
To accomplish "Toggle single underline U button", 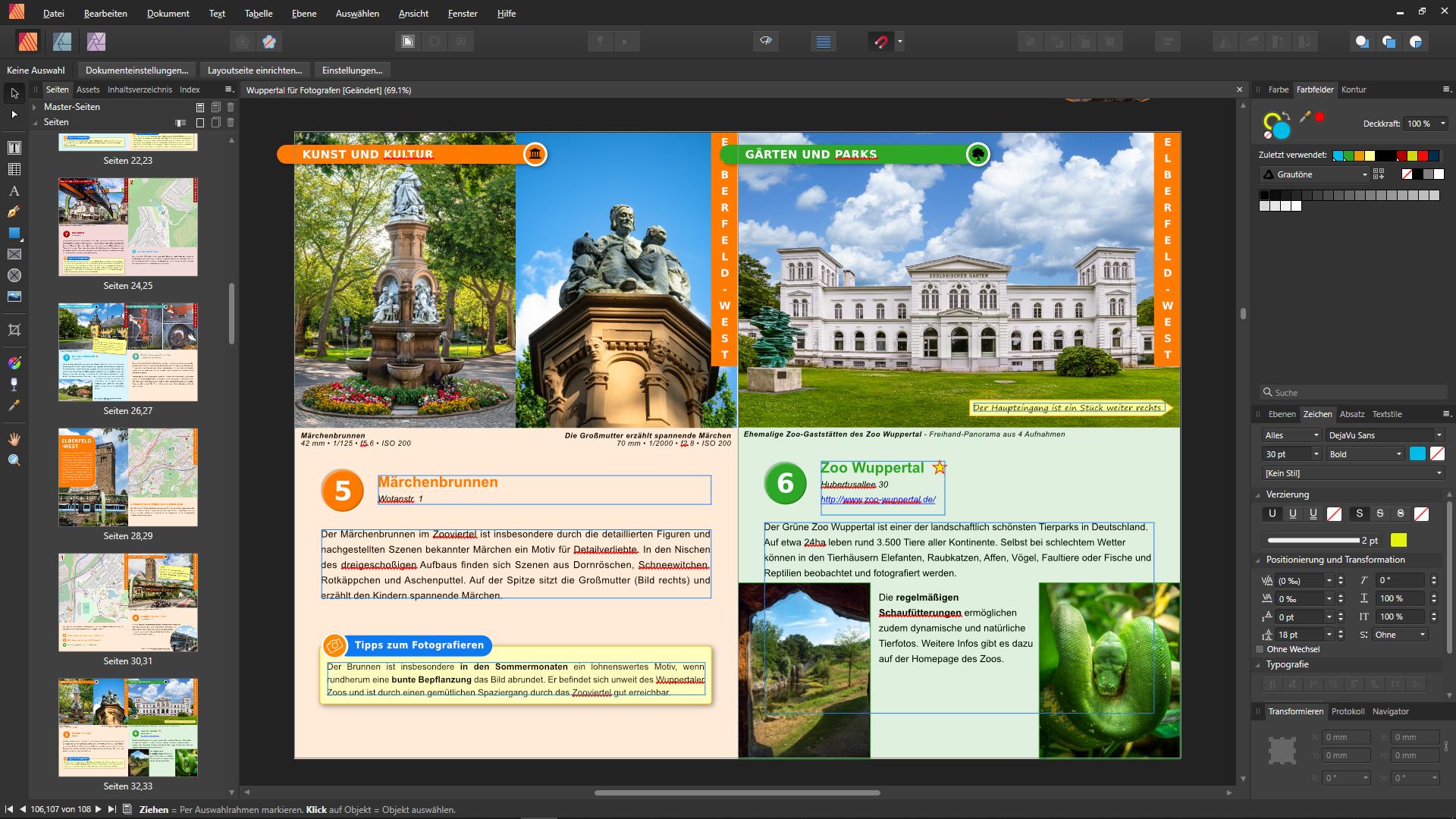I will (x=1293, y=513).
